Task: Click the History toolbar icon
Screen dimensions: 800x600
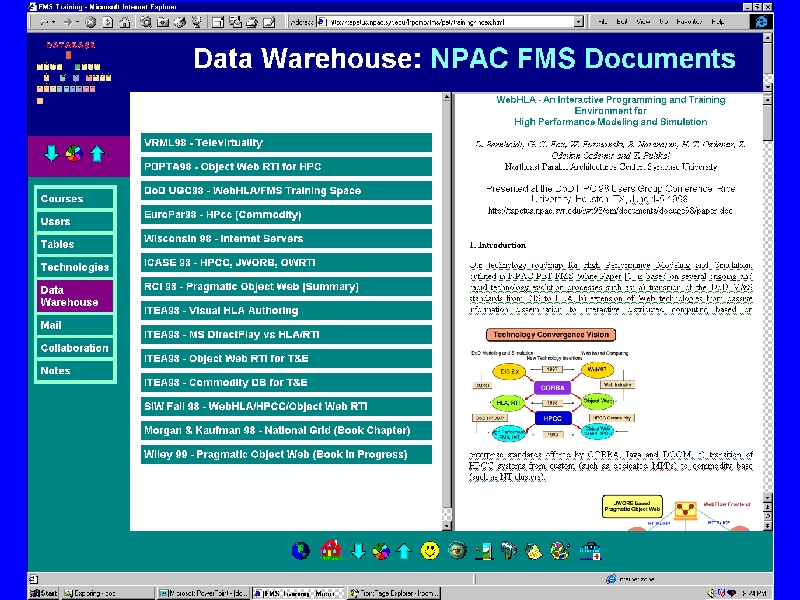Action: 180,22
